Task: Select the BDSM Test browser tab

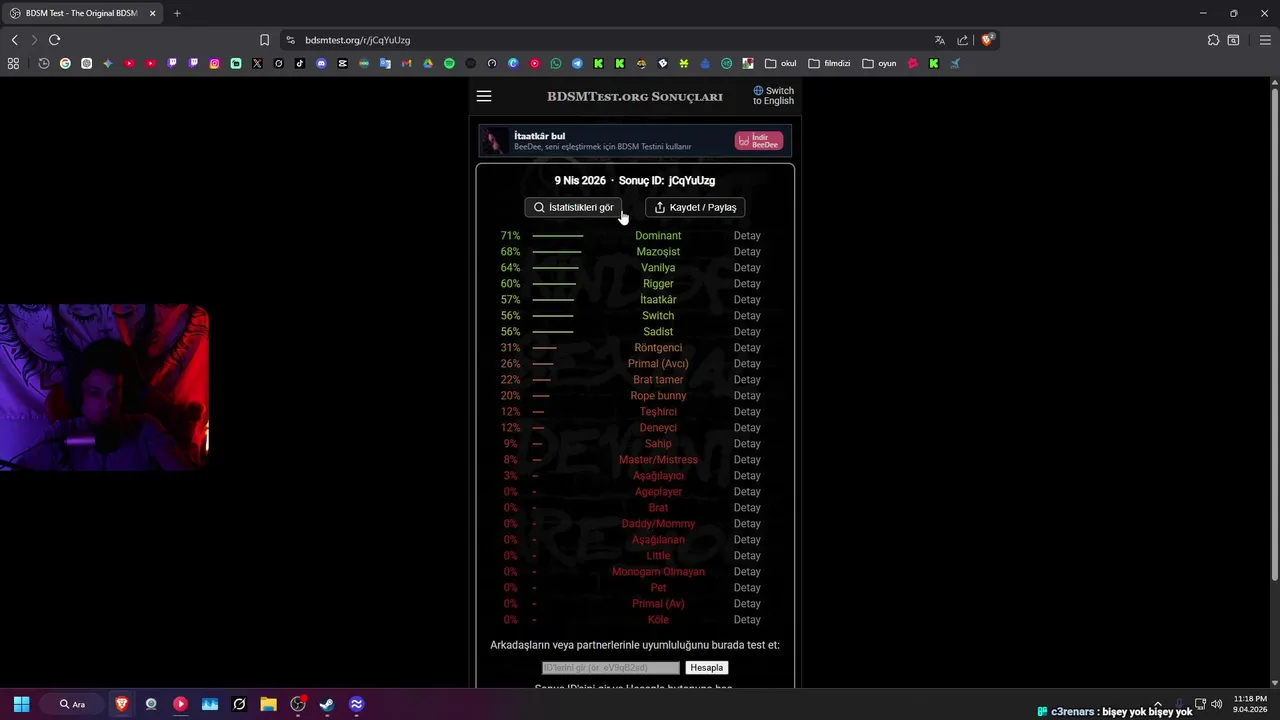Action: click(82, 13)
